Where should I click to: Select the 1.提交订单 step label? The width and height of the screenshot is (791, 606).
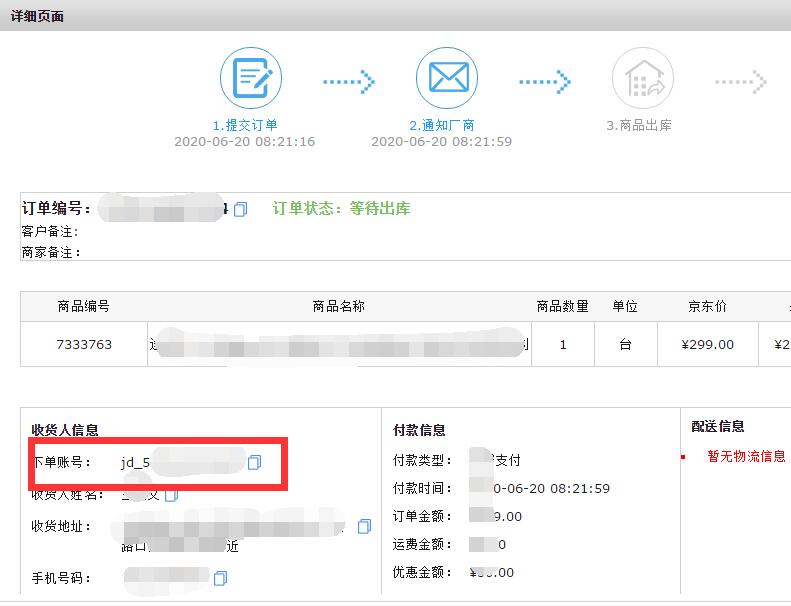click(245, 125)
